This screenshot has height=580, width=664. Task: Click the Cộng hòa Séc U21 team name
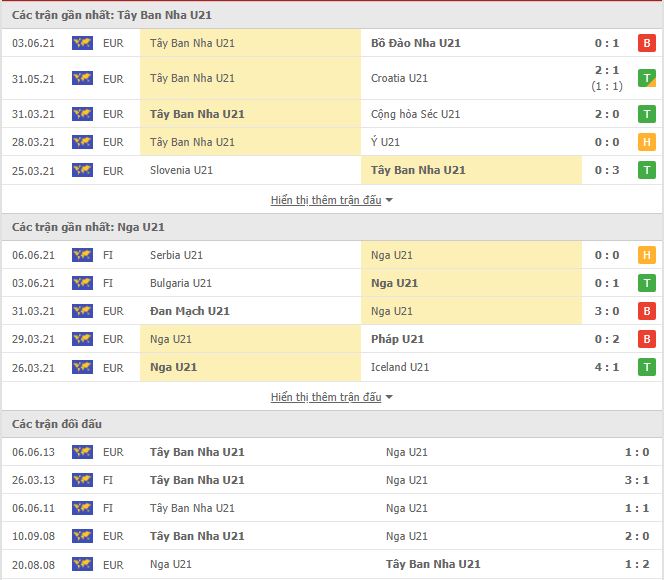(415, 114)
